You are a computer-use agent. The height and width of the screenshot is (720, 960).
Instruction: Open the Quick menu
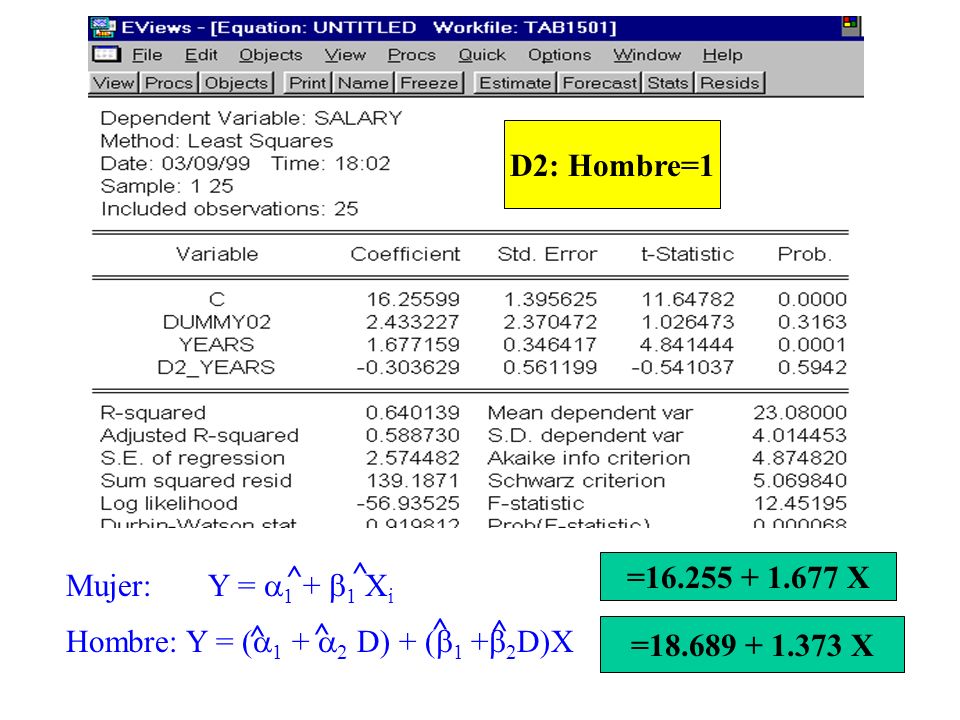[482, 55]
